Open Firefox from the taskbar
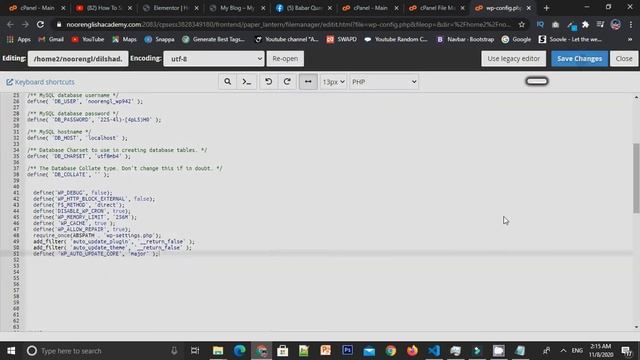 click(x=412, y=351)
